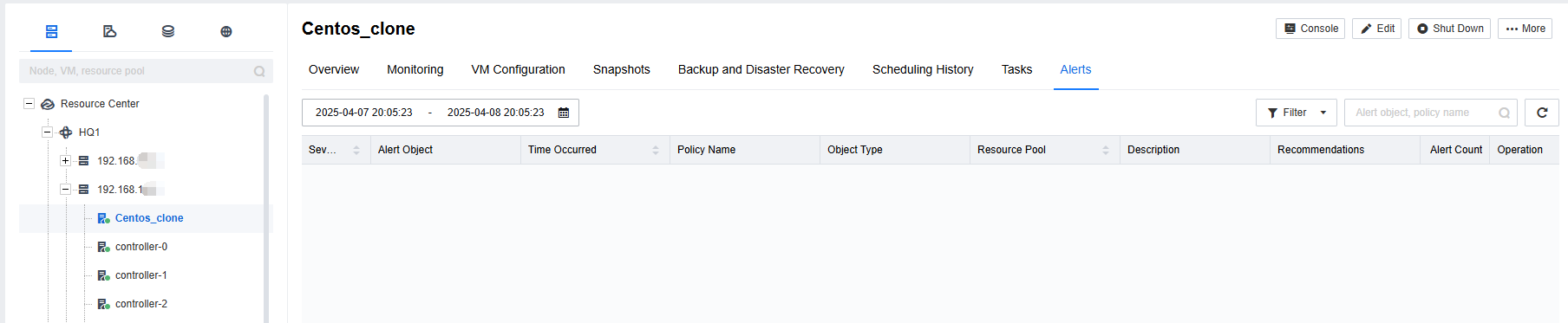Open the globe view icon in sidebar
This screenshot has width=1568, height=323.
[226, 31]
